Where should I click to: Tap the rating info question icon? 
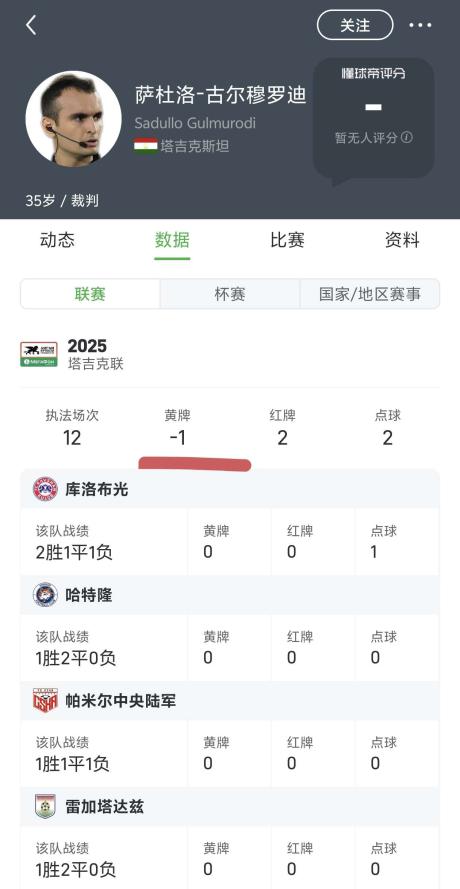coord(407,138)
